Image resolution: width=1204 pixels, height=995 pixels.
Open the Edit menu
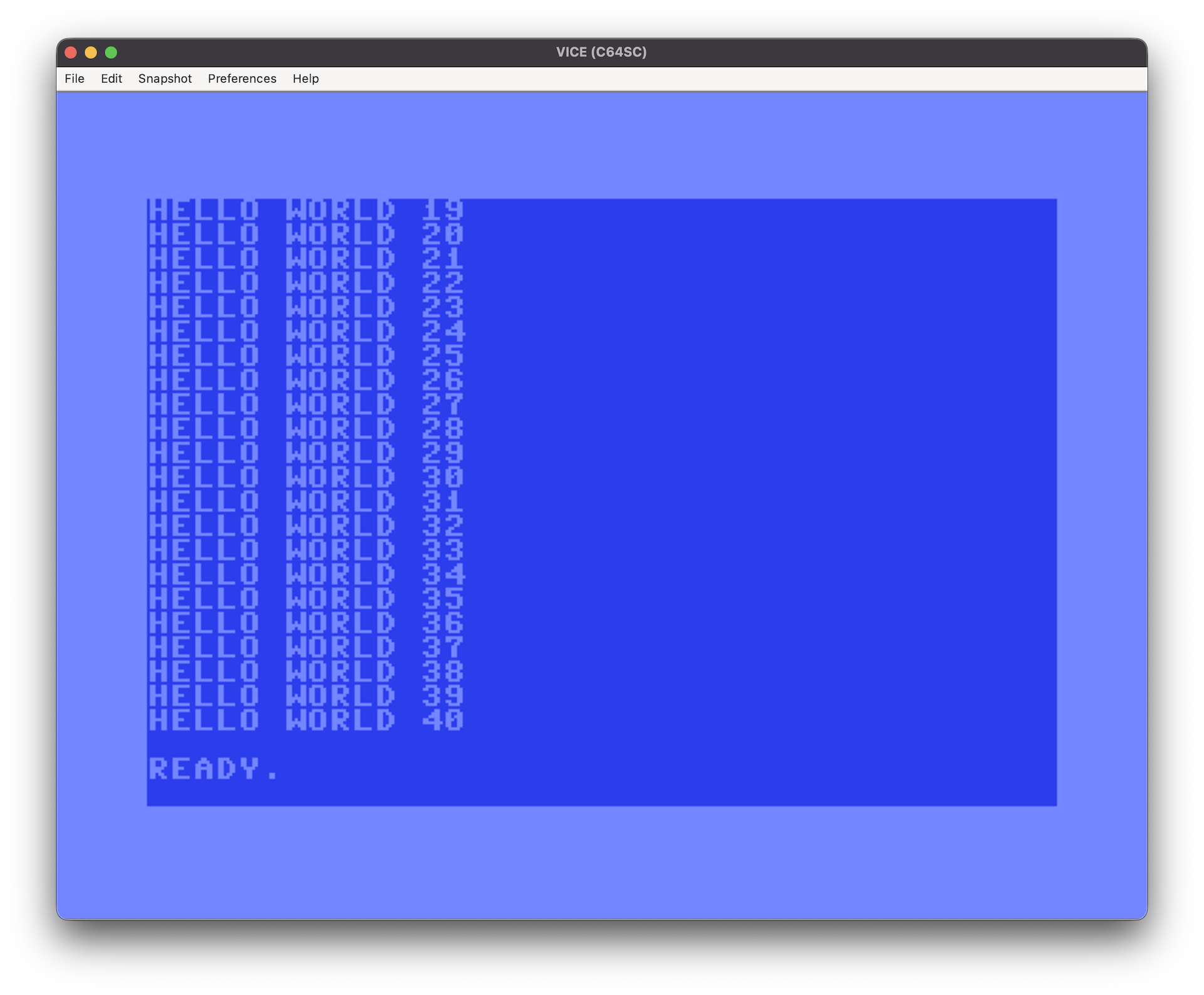click(111, 78)
